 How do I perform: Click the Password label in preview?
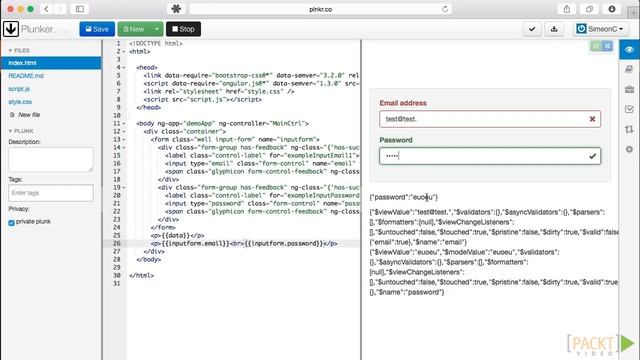396,140
